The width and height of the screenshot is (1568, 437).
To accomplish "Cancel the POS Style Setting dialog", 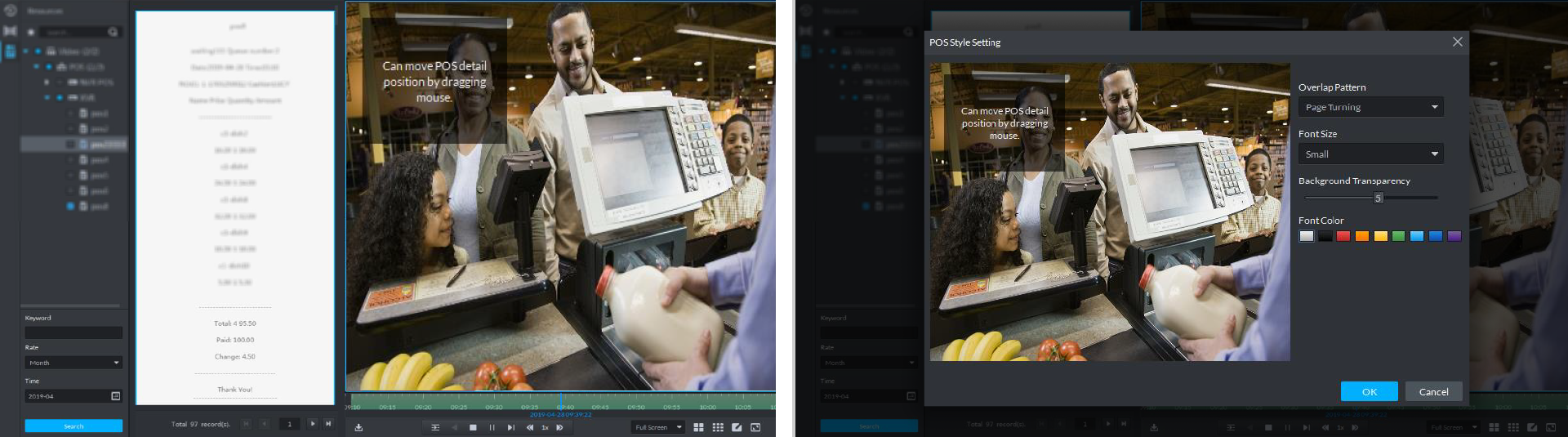I will click(1433, 391).
